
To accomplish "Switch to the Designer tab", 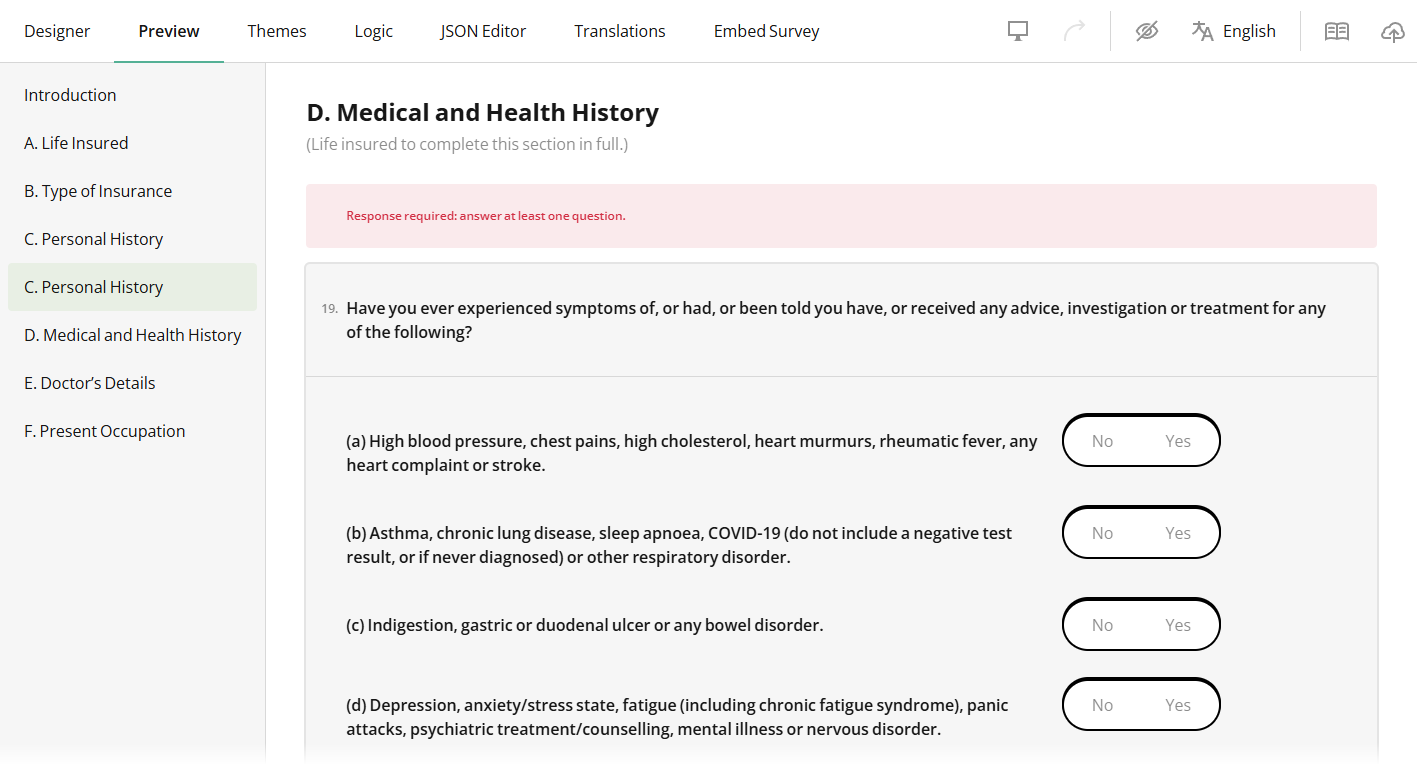I will [57, 31].
